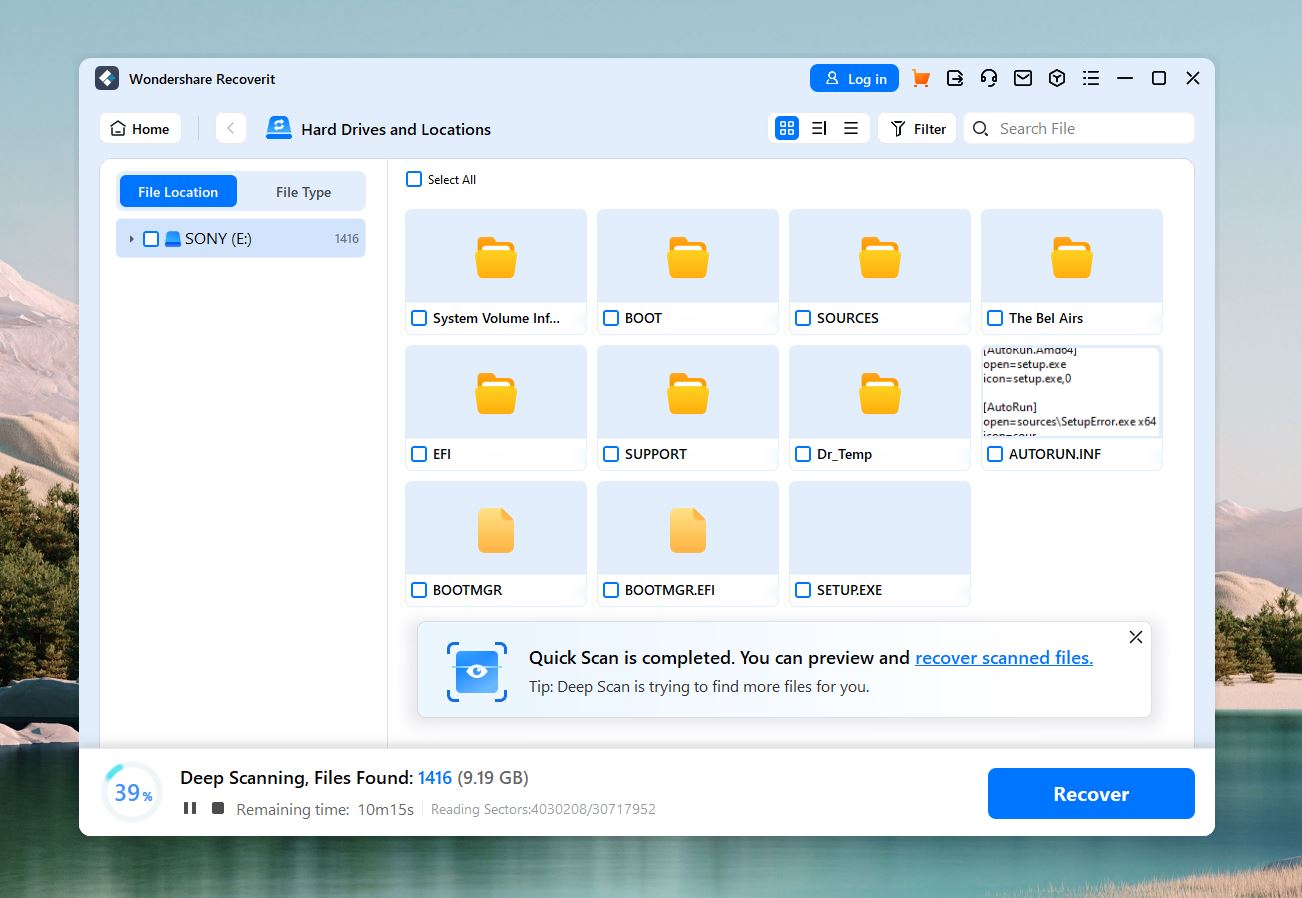Viewport: 1302px width, 898px height.
Task: Switch to details list view
Action: point(819,128)
